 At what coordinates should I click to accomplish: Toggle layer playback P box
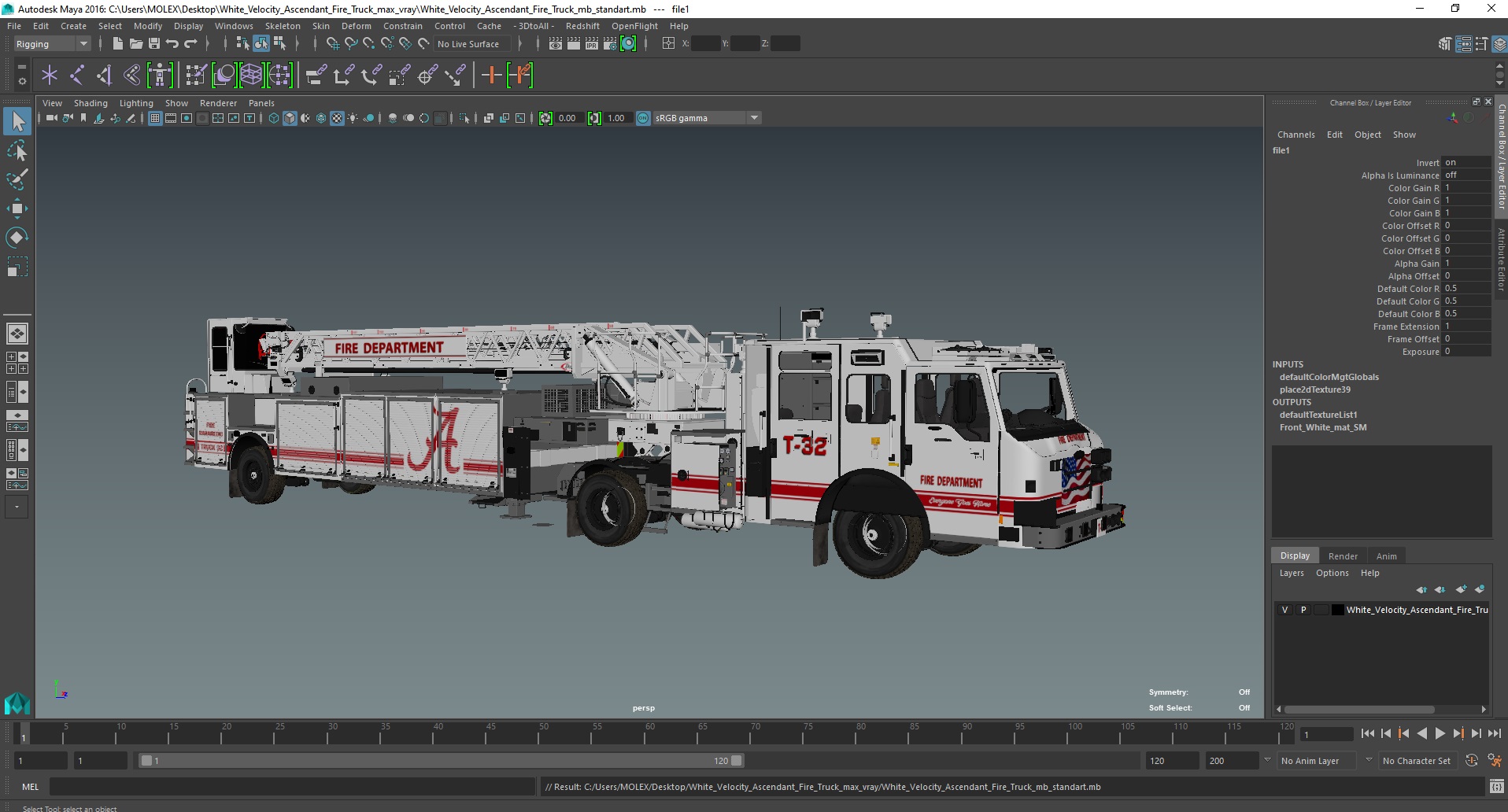coord(1303,610)
